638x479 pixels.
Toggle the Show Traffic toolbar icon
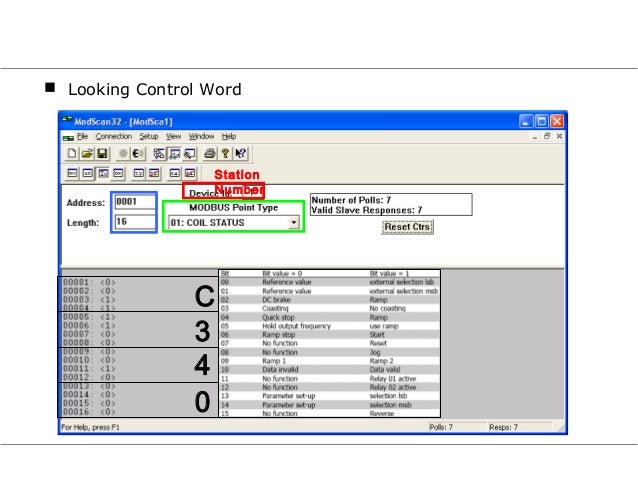tap(190, 153)
